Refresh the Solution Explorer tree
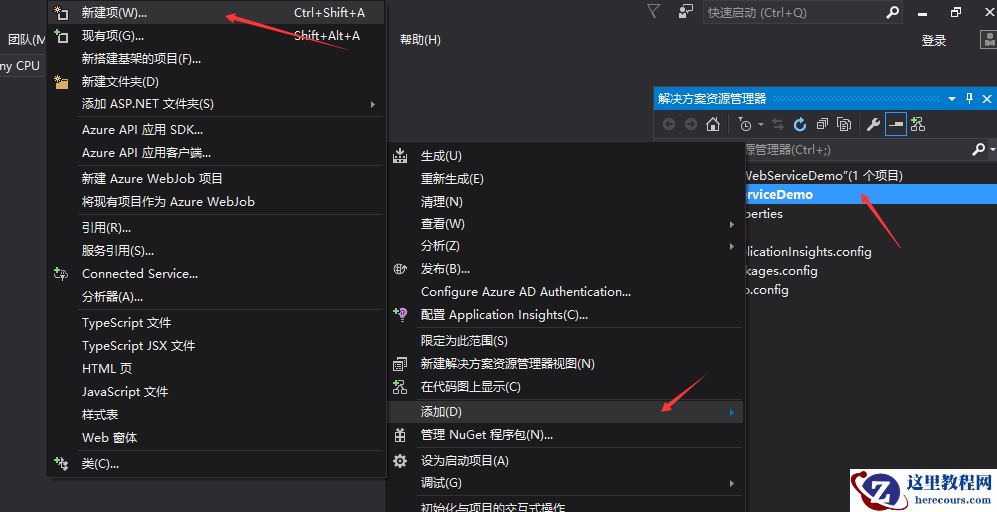997x512 pixels. tap(800, 124)
